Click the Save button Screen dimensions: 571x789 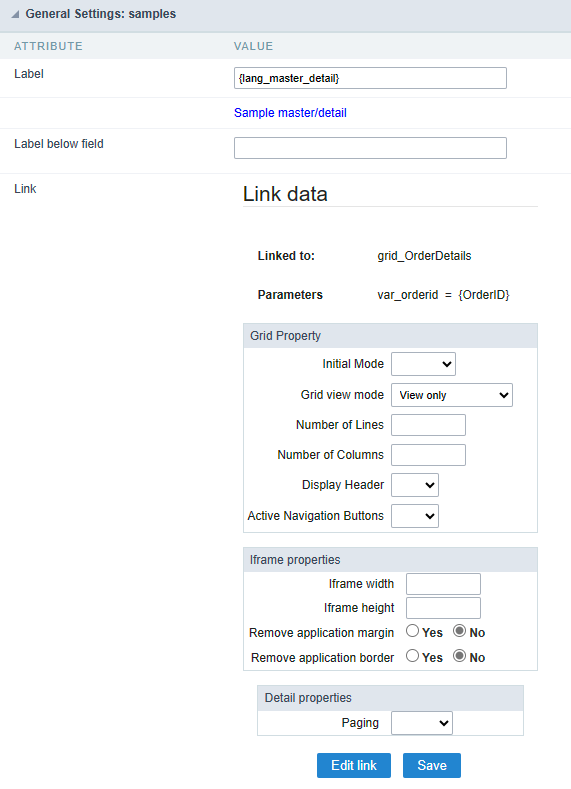(432, 765)
